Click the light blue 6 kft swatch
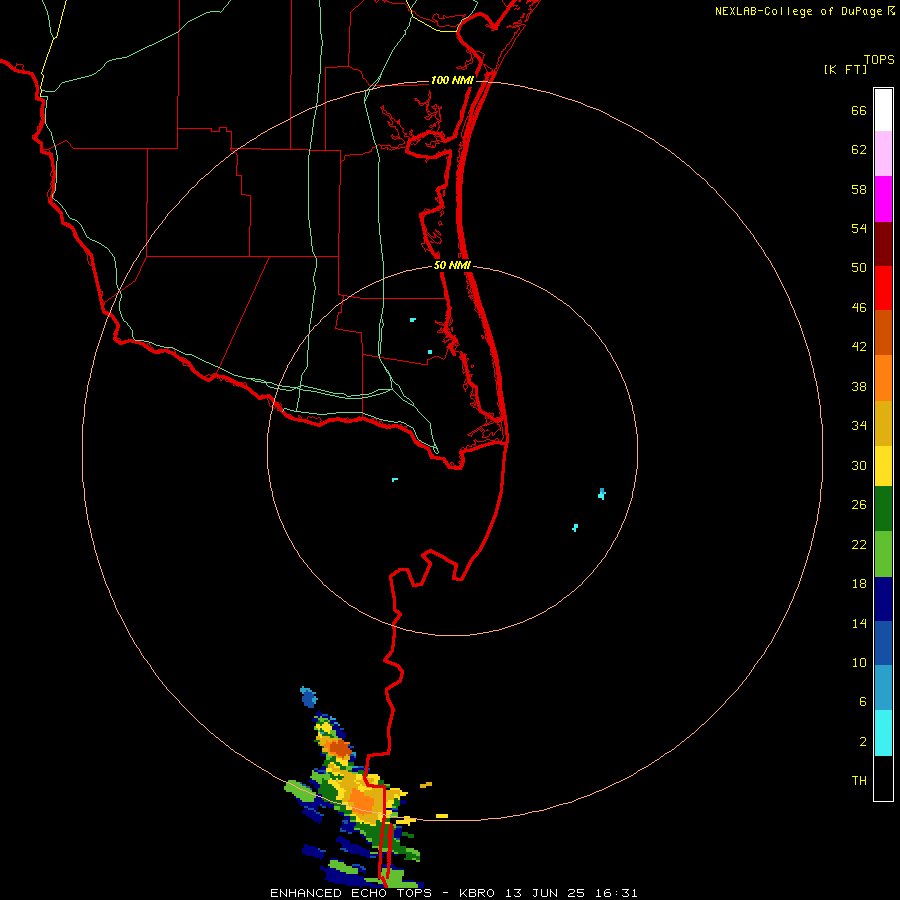The image size is (900, 900). pos(883,687)
